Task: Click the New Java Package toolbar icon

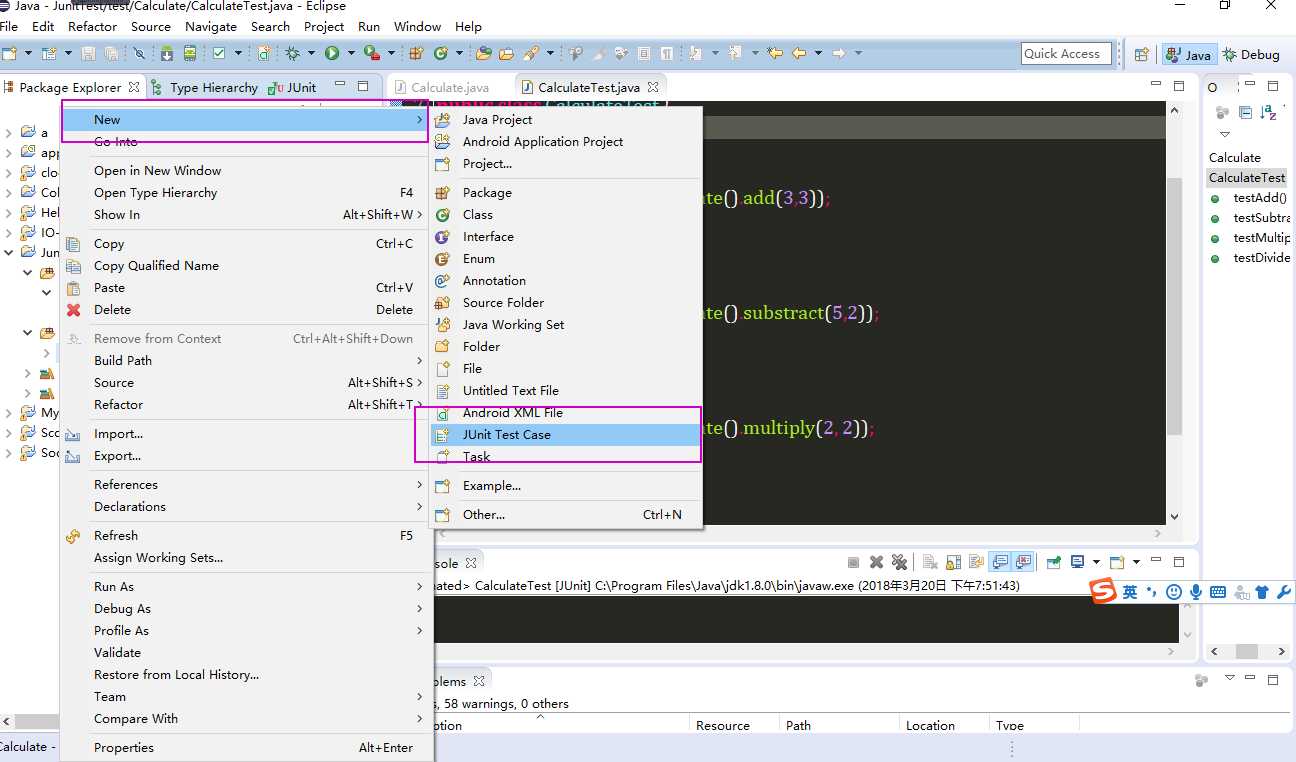Action: (415, 53)
